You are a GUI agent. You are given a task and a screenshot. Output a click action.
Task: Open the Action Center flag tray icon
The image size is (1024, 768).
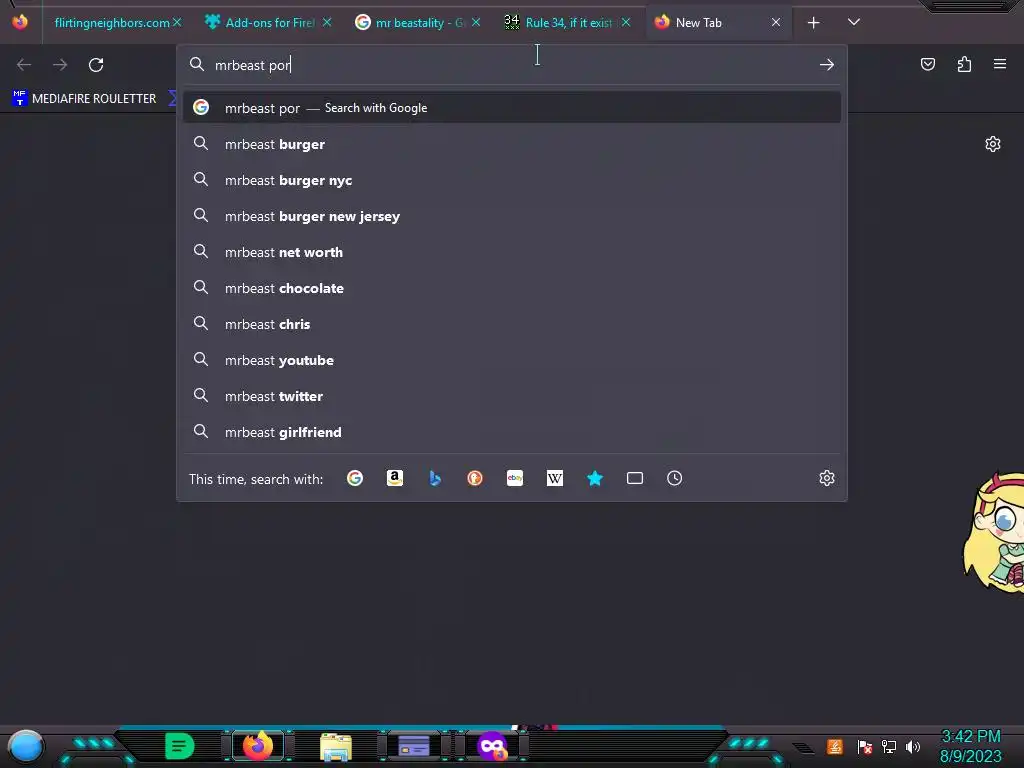tap(865, 746)
